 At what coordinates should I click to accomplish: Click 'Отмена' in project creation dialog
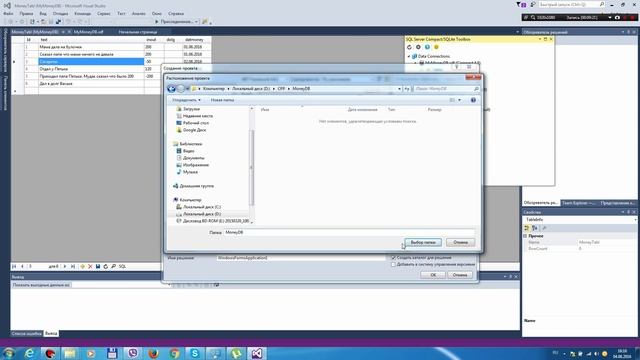pos(460,275)
